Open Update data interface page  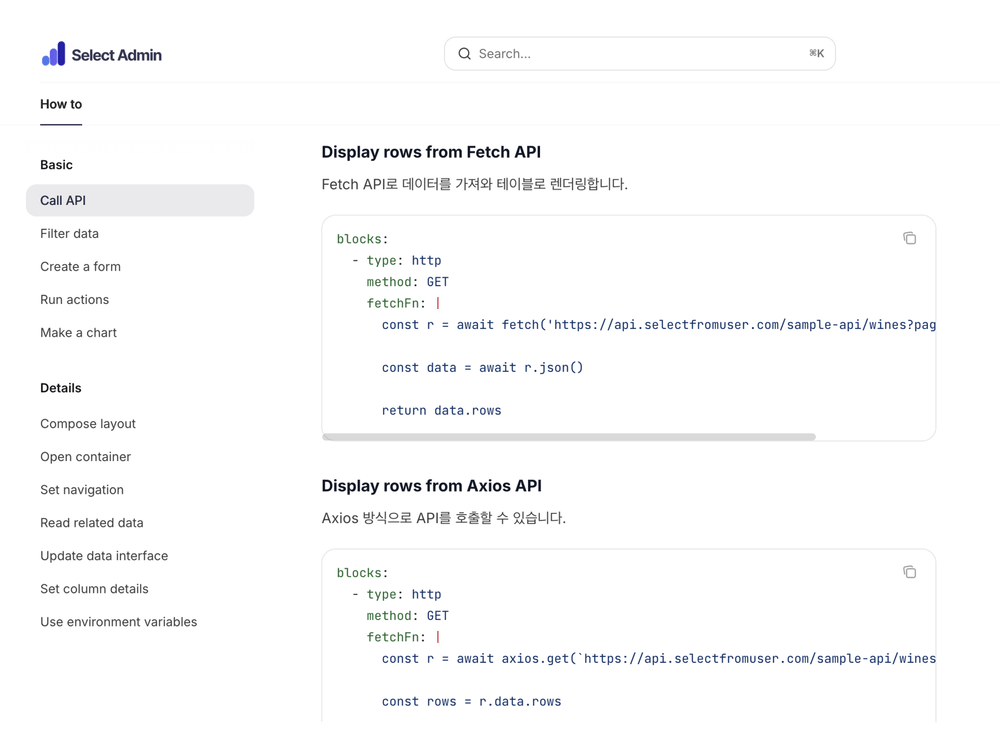[x=104, y=555]
